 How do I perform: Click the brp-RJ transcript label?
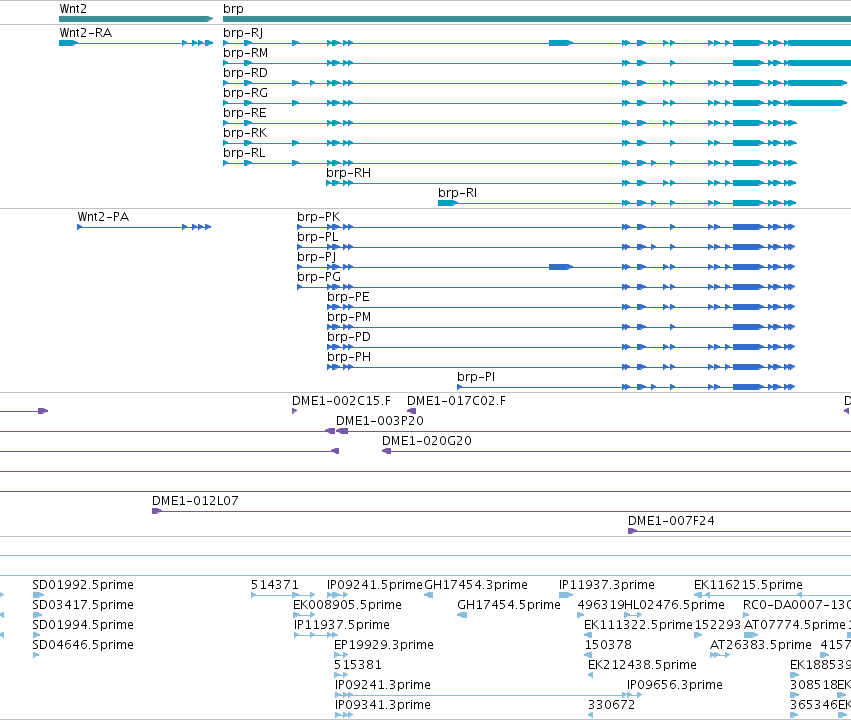[x=243, y=33]
